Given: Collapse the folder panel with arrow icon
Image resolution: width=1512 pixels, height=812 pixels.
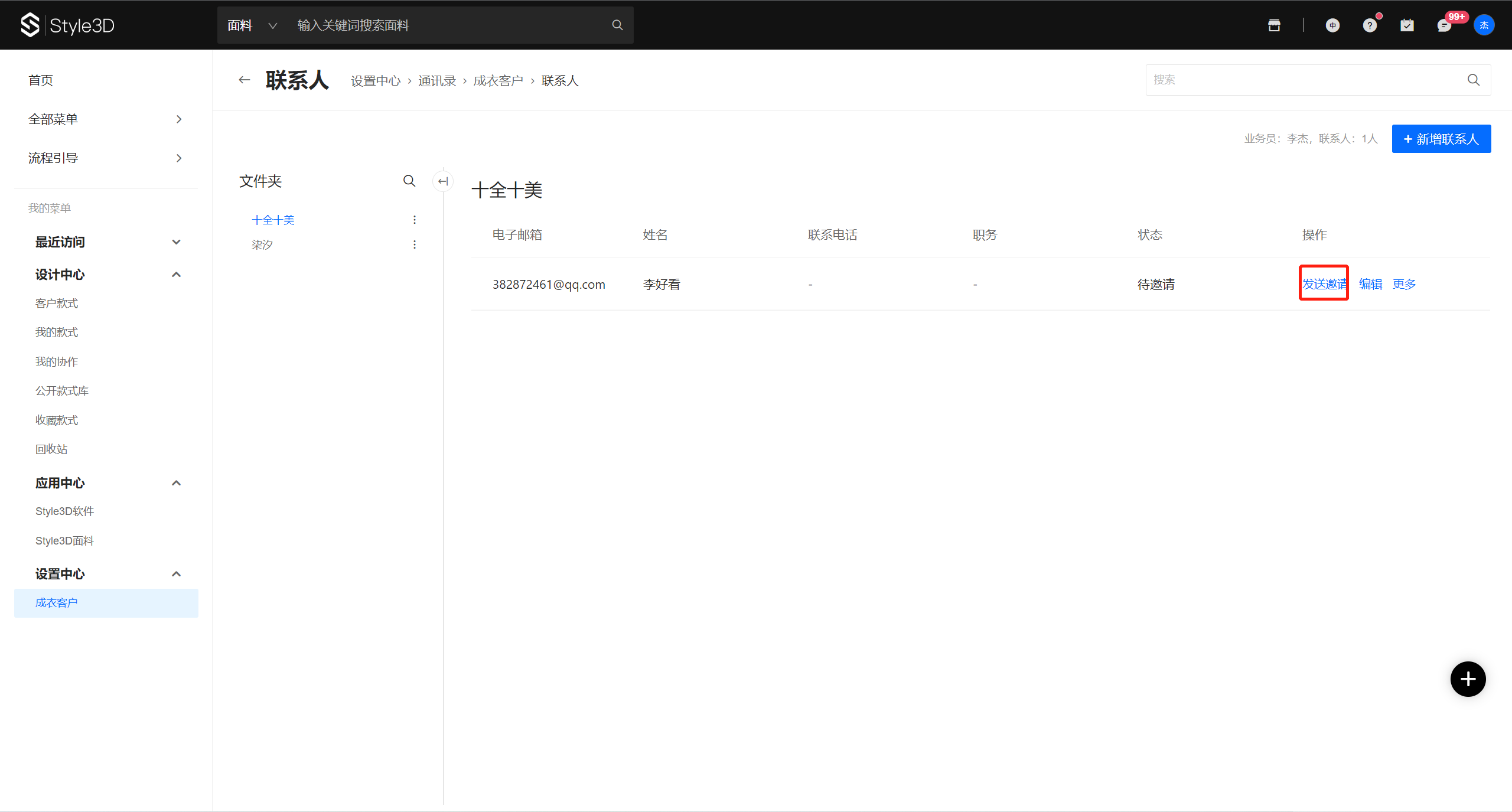Looking at the screenshot, I should click(x=443, y=181).
